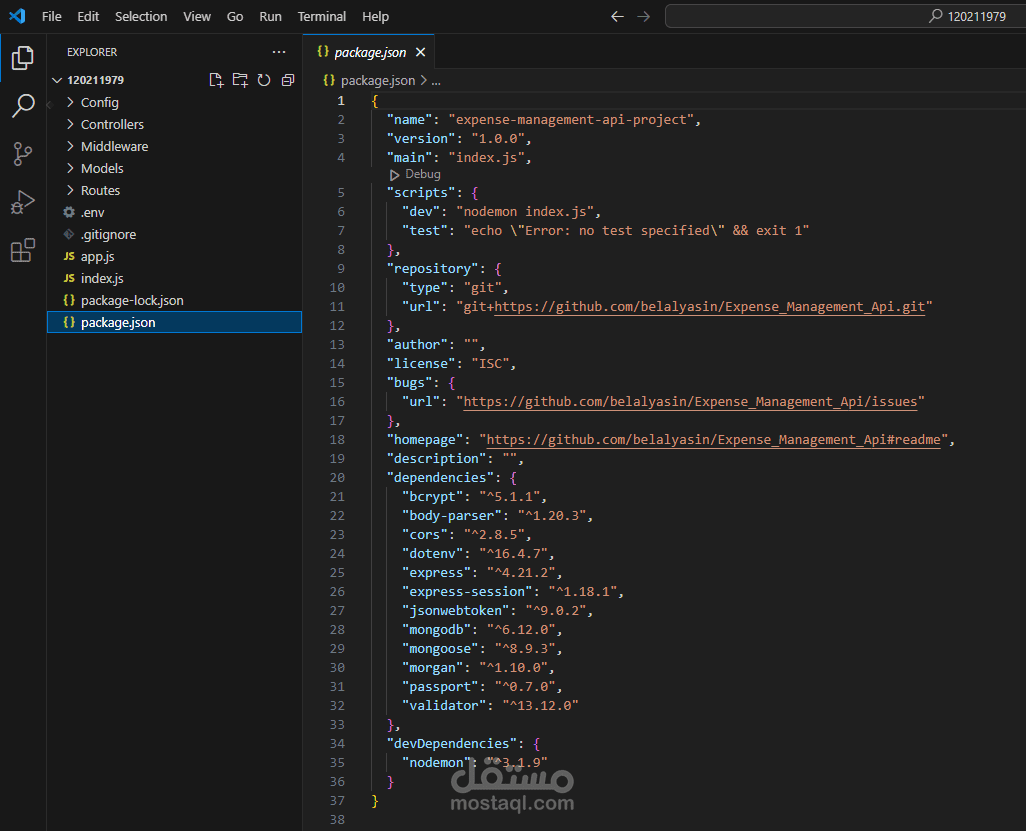Click the VS Code logo icon
This screenshot has height=831, width=1026.
18,16
